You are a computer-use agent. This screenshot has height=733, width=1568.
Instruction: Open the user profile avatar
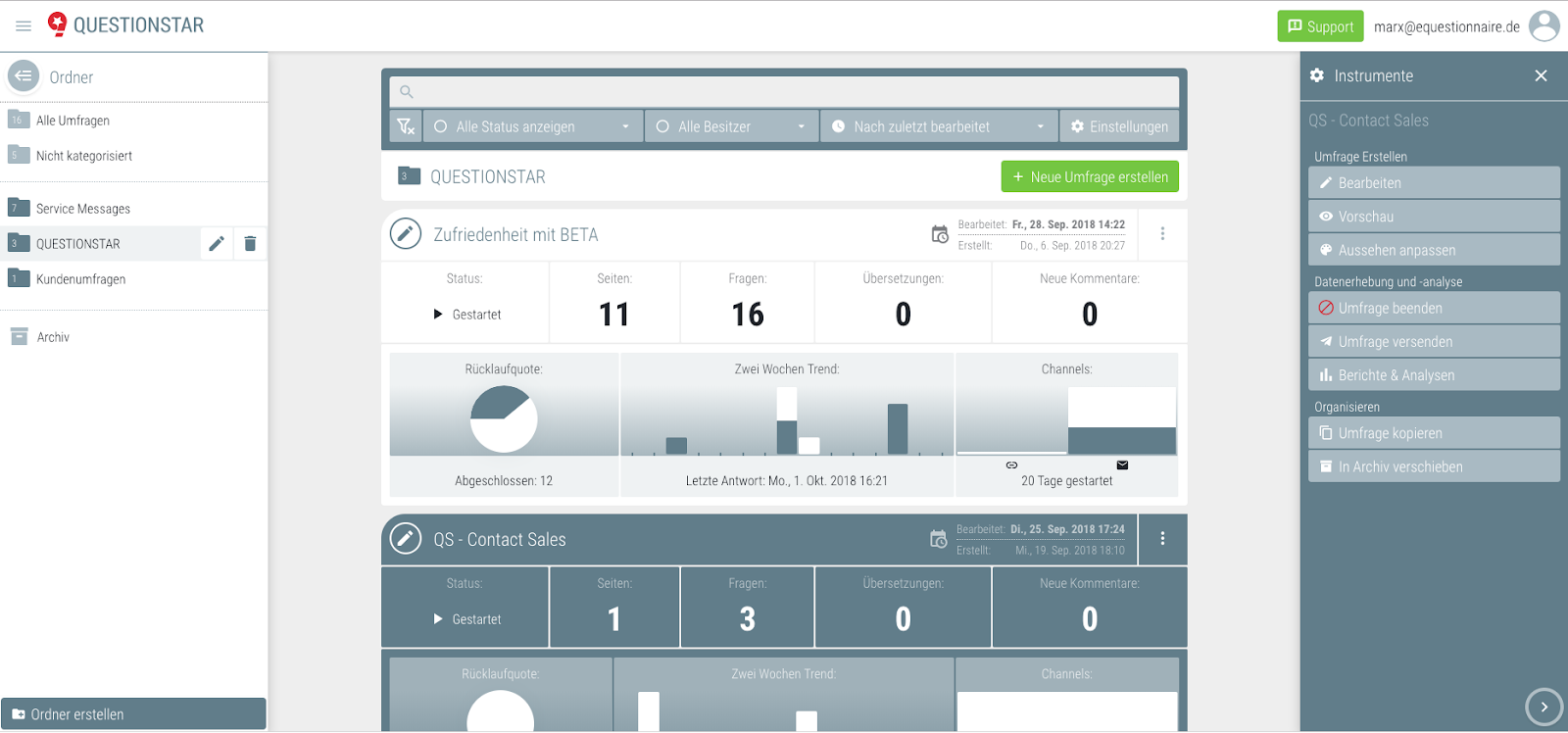1544,26
